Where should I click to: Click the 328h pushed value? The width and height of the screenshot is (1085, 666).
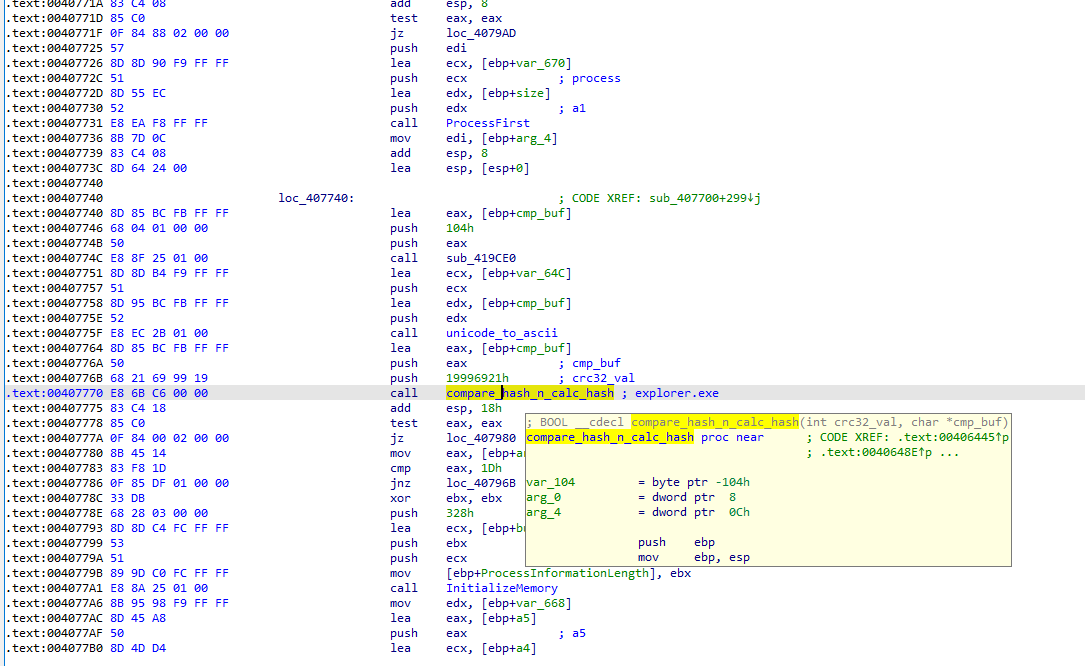tap(460, 513)
